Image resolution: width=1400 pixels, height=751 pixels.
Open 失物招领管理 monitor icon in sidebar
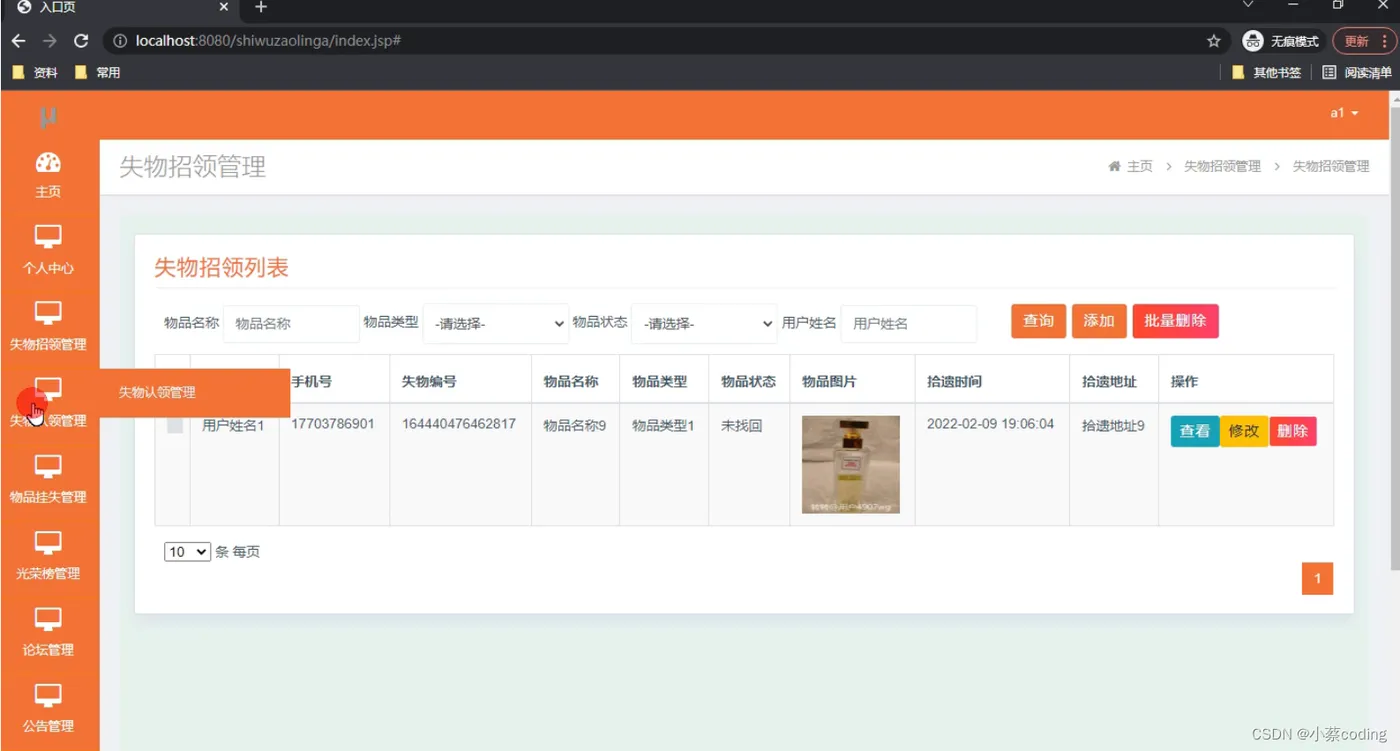click(x=48, y=313)
